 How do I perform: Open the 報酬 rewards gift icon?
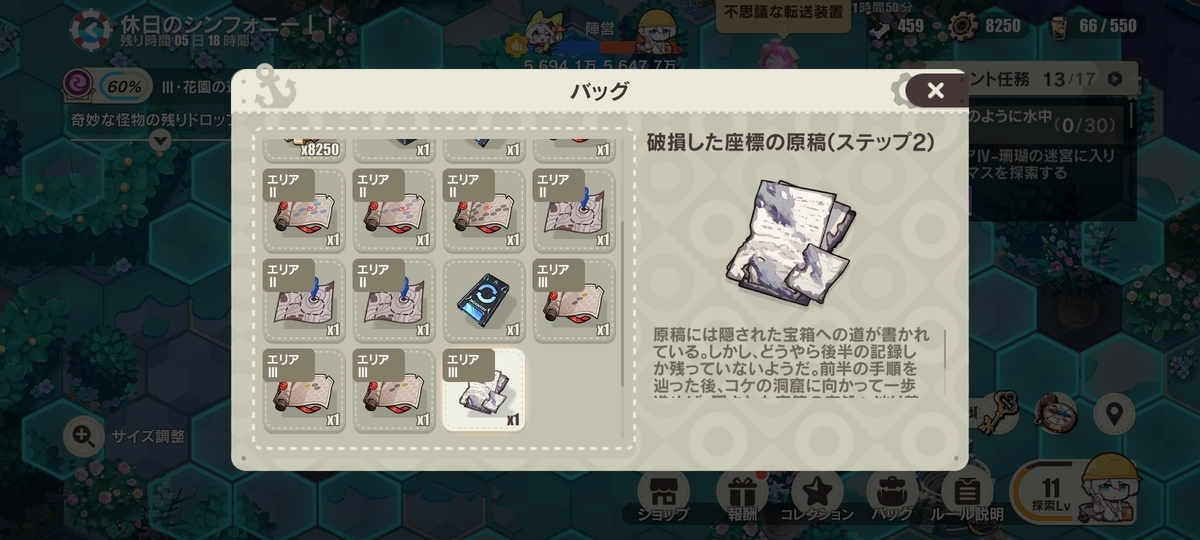741,497
